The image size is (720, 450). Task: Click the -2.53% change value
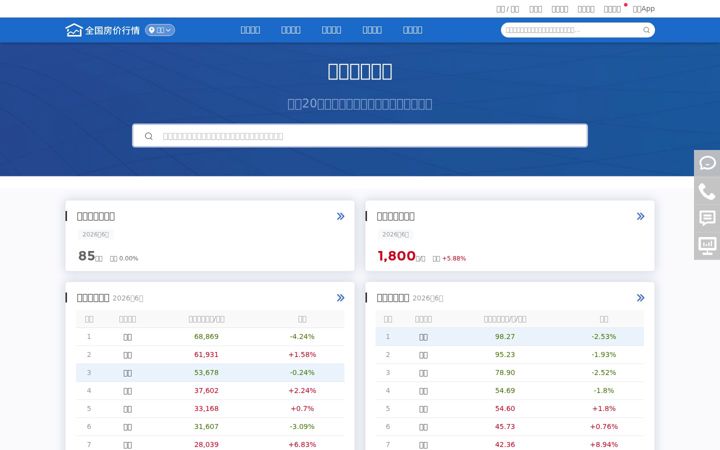(x=604, y=337)
